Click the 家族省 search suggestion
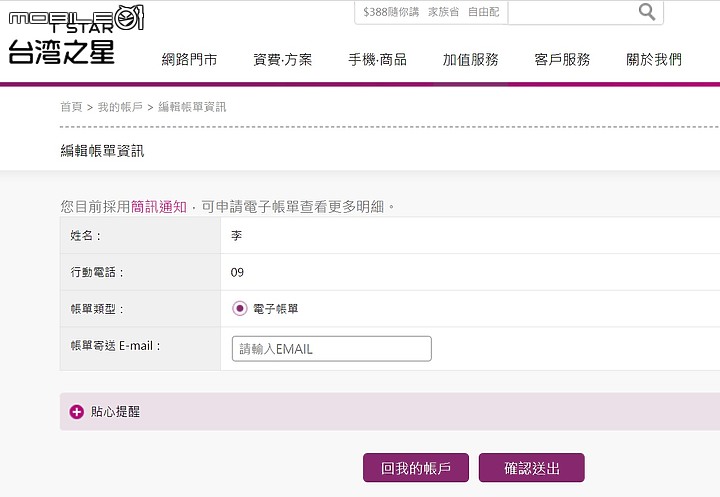720x497 pixels. point(443,12)
